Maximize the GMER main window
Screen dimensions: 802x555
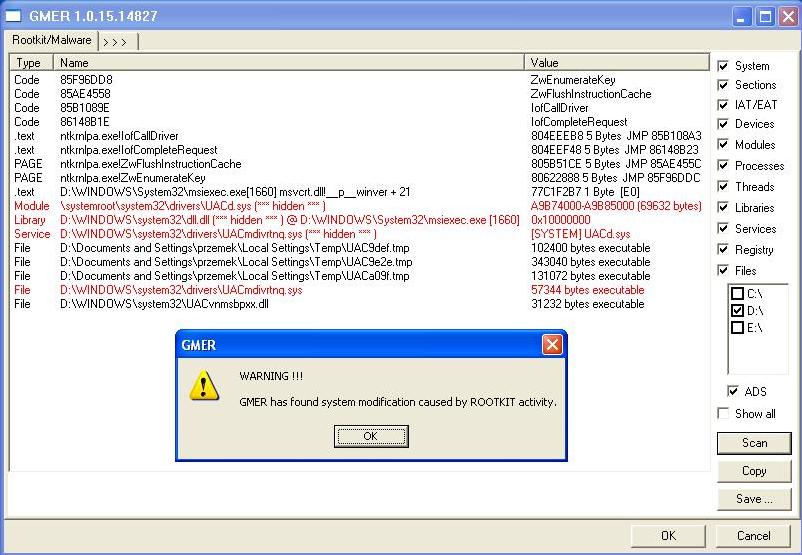[765, 17]
